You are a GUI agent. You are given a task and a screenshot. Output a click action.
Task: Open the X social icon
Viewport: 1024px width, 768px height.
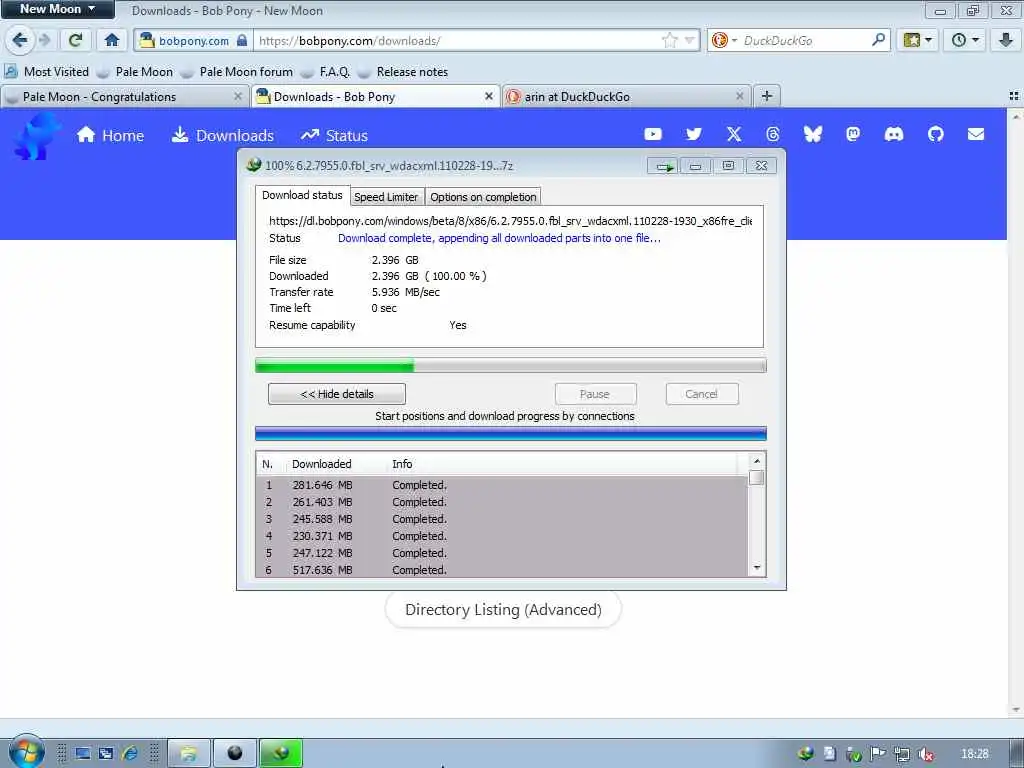point(734,135)
